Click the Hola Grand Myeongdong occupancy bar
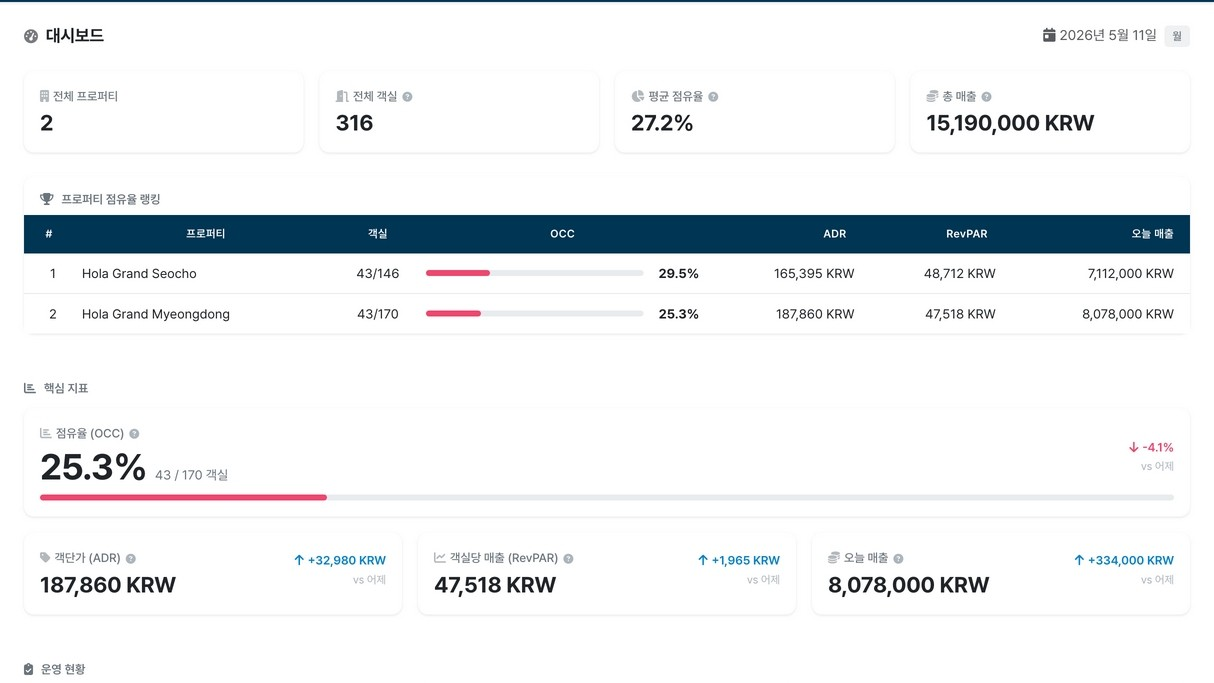The height and width of the screenshot is (683, 1214). point(534,314)
